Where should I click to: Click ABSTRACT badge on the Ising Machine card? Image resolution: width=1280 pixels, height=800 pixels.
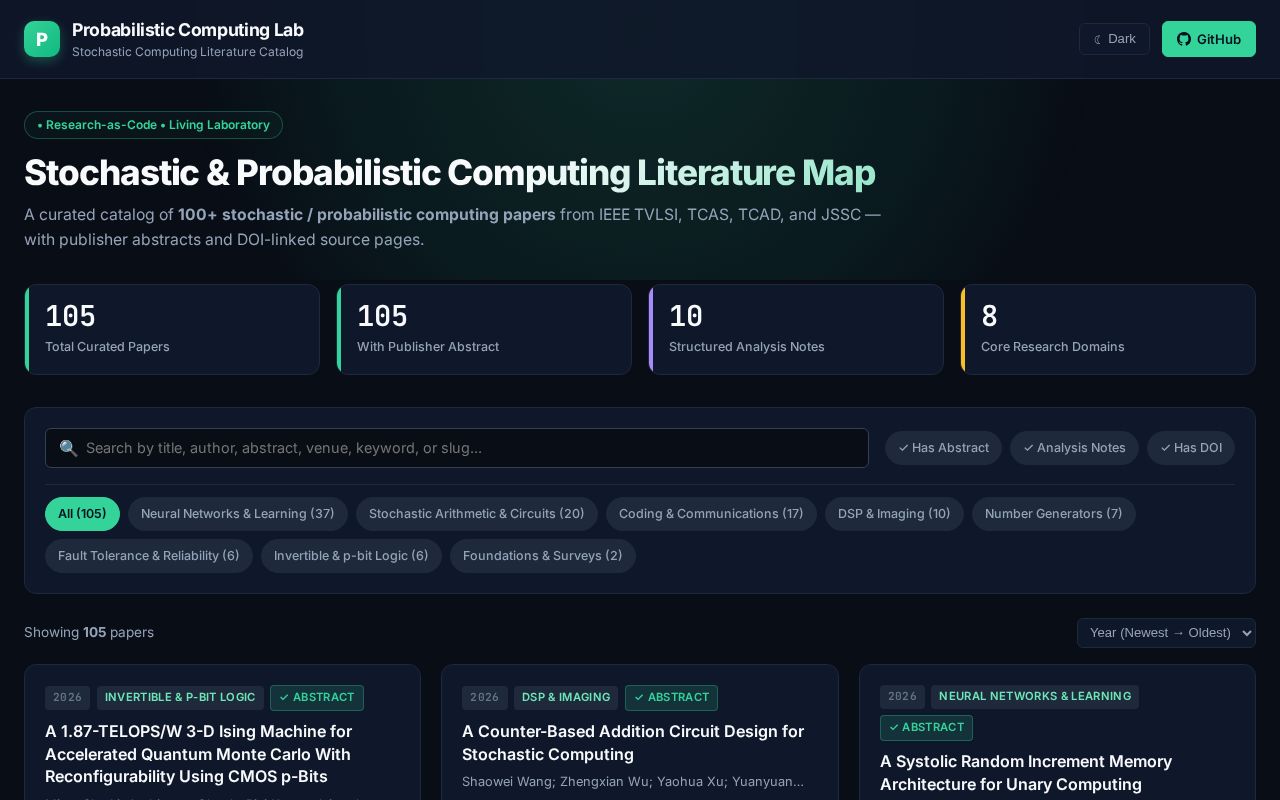coord(317,697)
